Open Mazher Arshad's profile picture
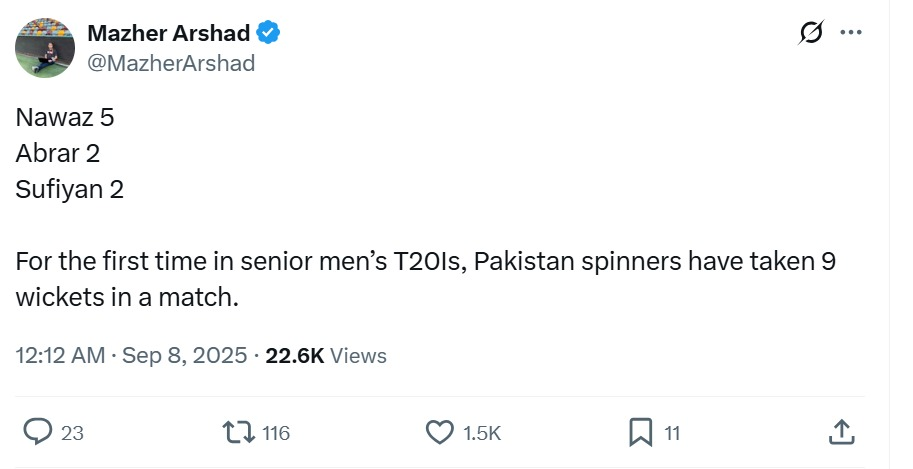Image resolution: width=913 pixels, height=469 pixels. click(43, 46)
